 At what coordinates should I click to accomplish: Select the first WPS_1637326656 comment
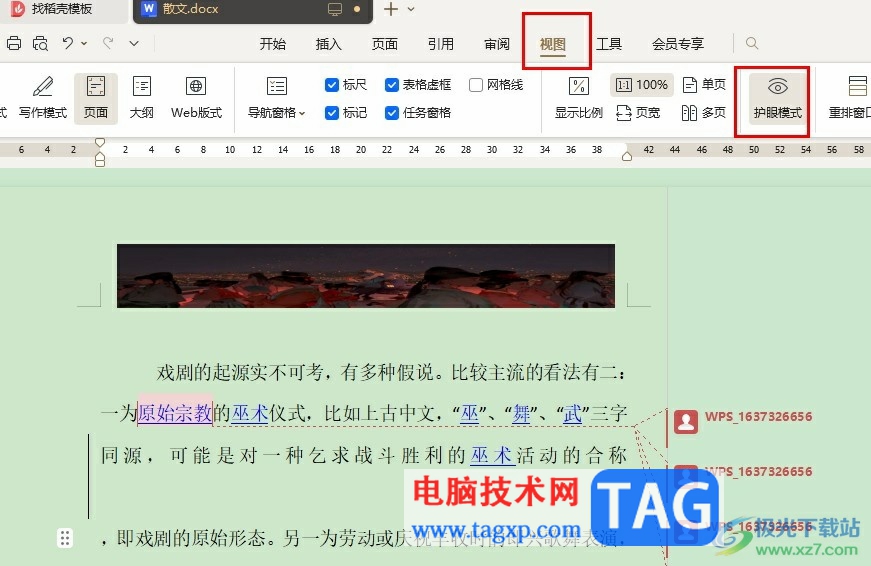[758, 417]
